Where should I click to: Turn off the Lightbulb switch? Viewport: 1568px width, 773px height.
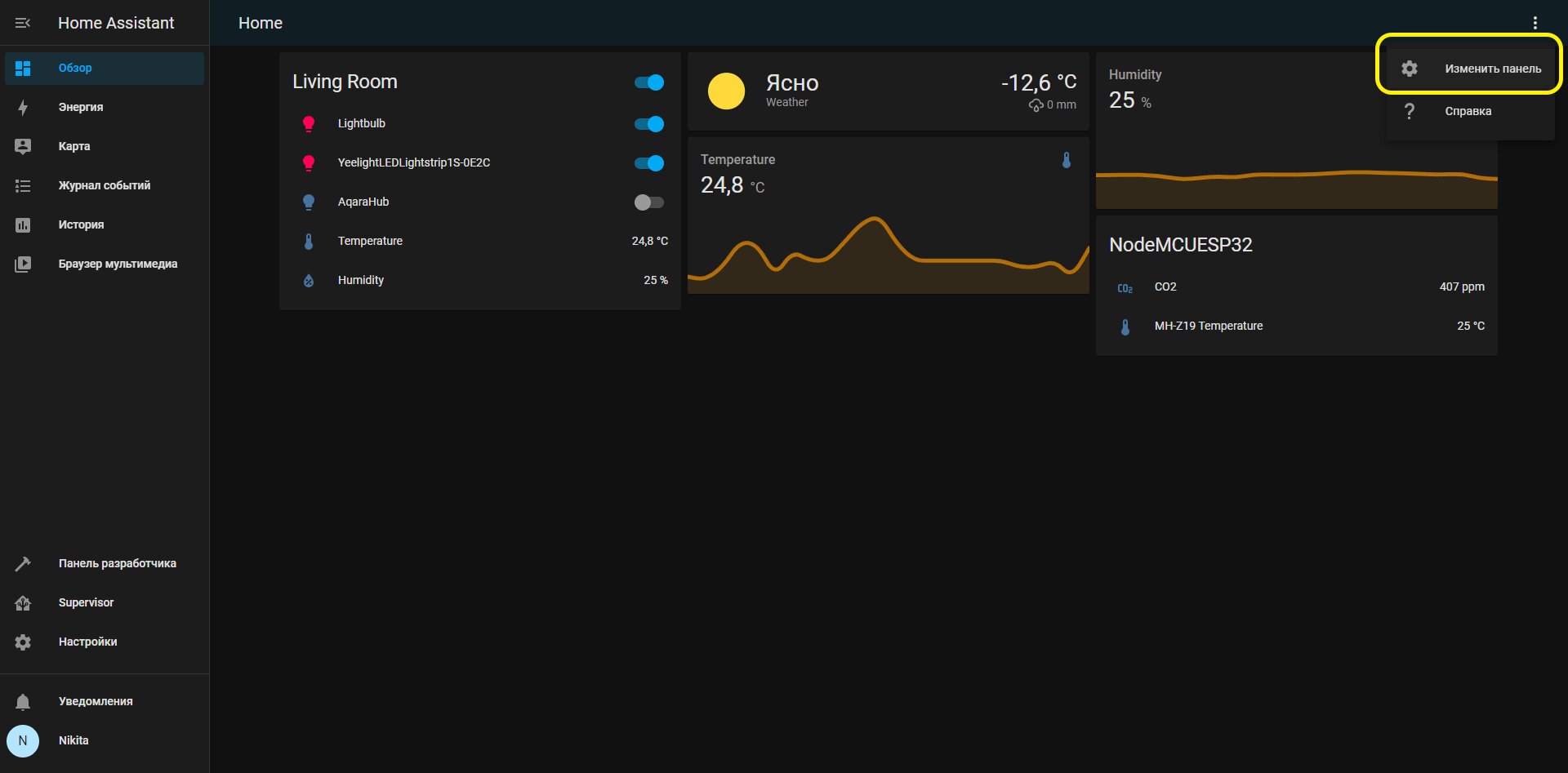click(649, 124)
